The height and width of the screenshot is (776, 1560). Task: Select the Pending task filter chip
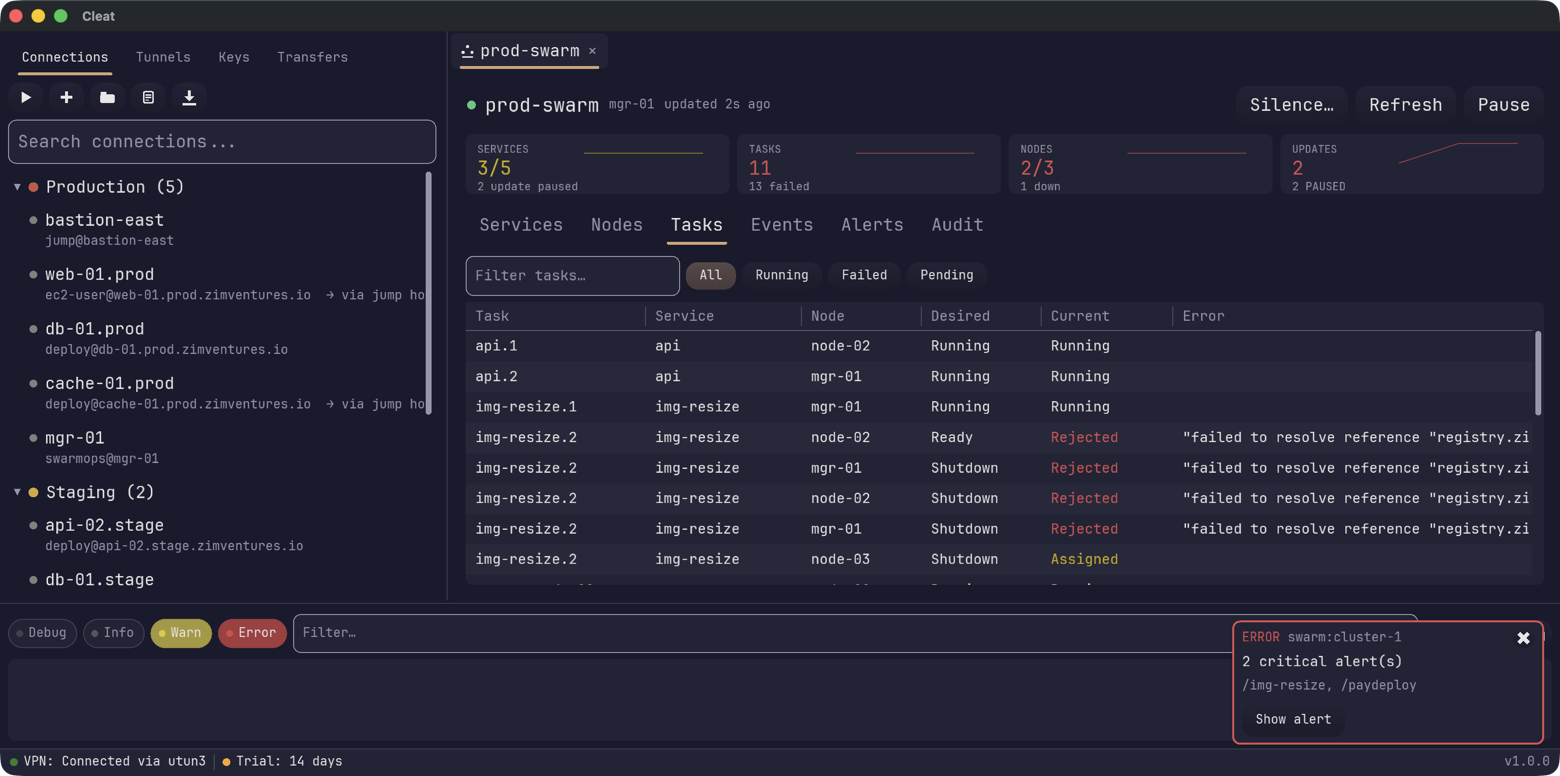tap(947, 275)
